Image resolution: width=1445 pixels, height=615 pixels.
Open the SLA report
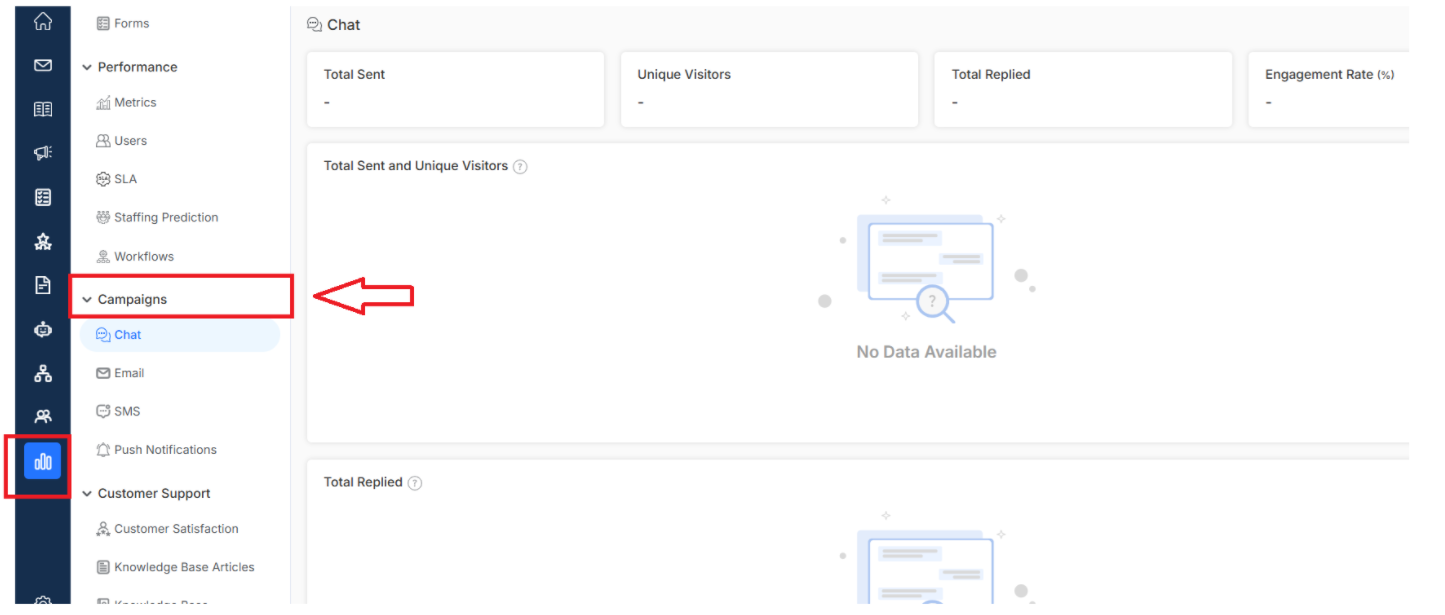point(116,179)
